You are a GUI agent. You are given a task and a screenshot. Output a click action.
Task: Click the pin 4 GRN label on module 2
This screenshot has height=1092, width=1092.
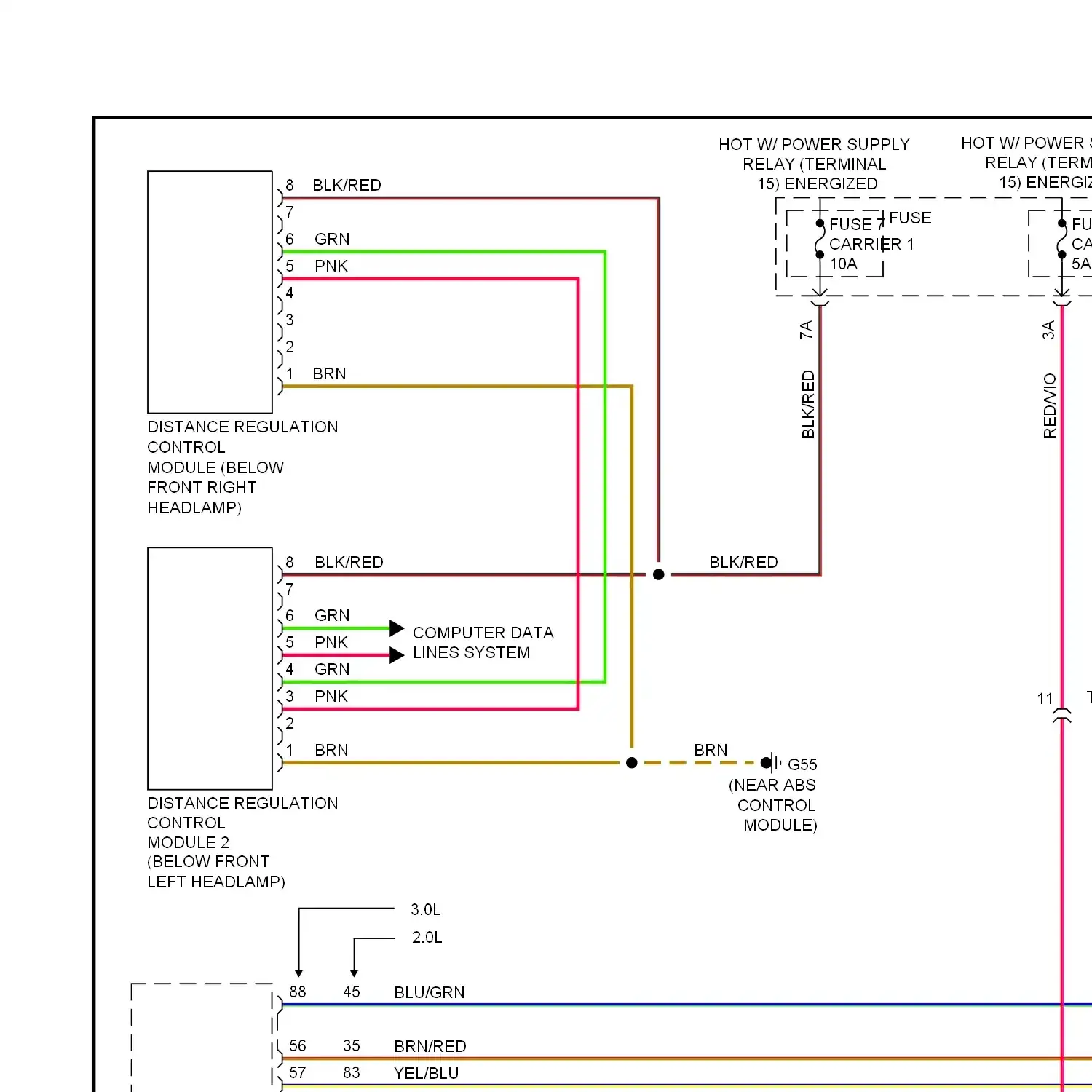[x=332, y=670]
